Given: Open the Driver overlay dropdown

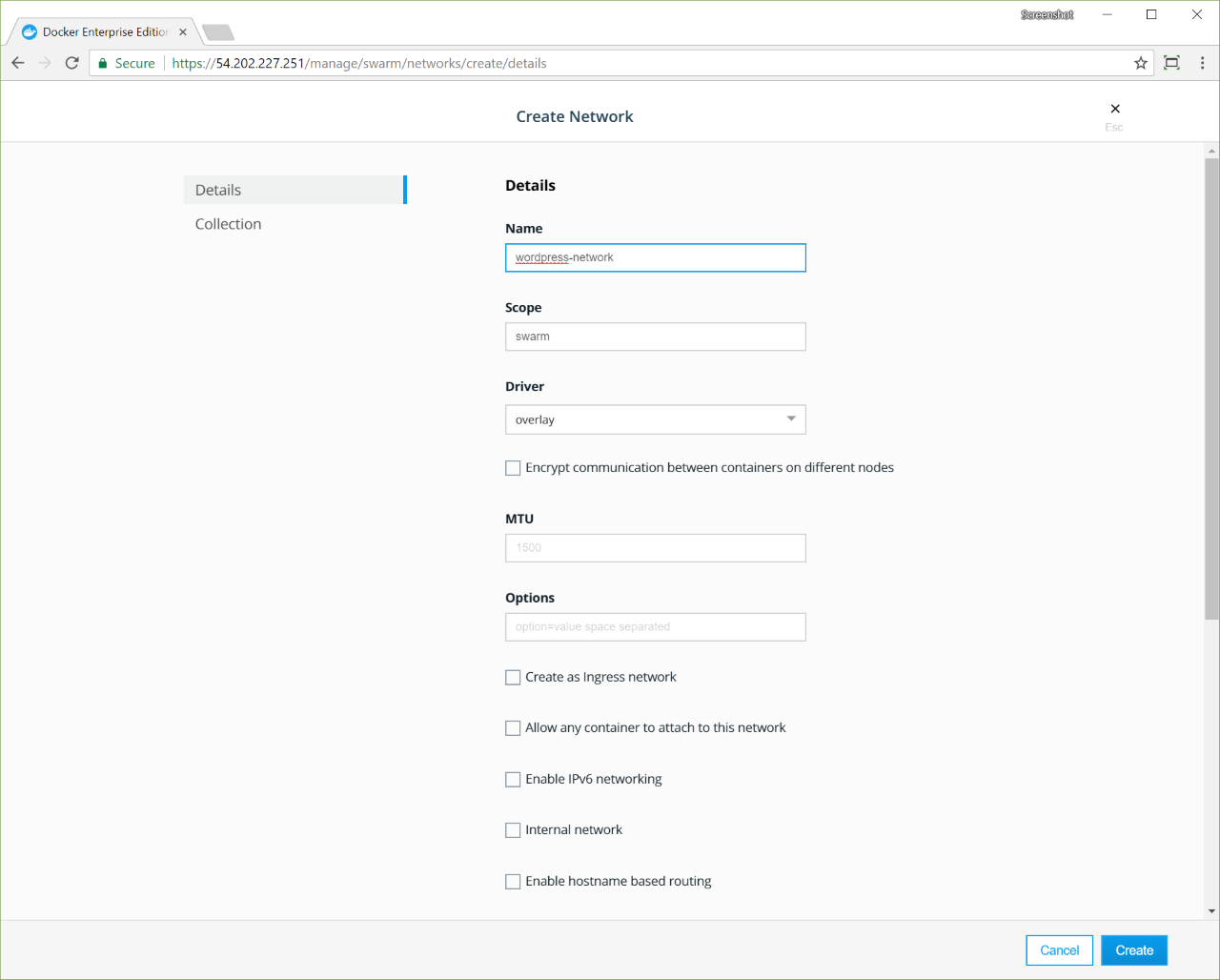Looking at the screenshot, I should tap(655, 419).
